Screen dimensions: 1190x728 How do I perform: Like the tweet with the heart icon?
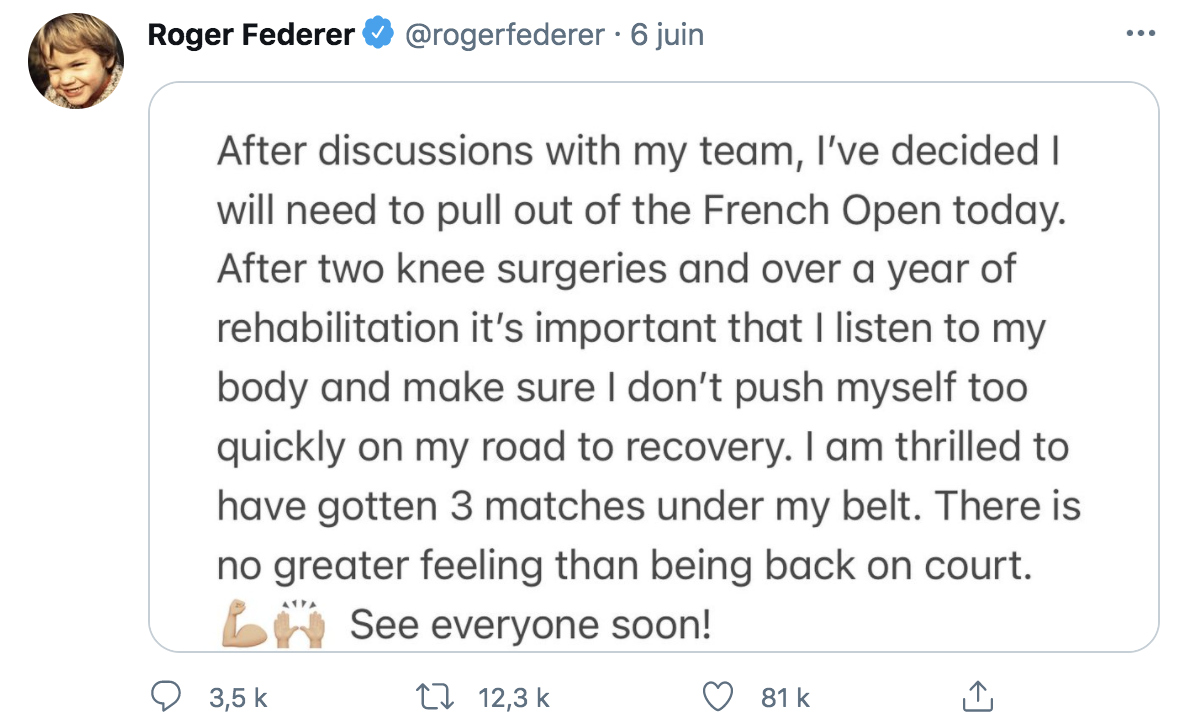pos(717,697)
